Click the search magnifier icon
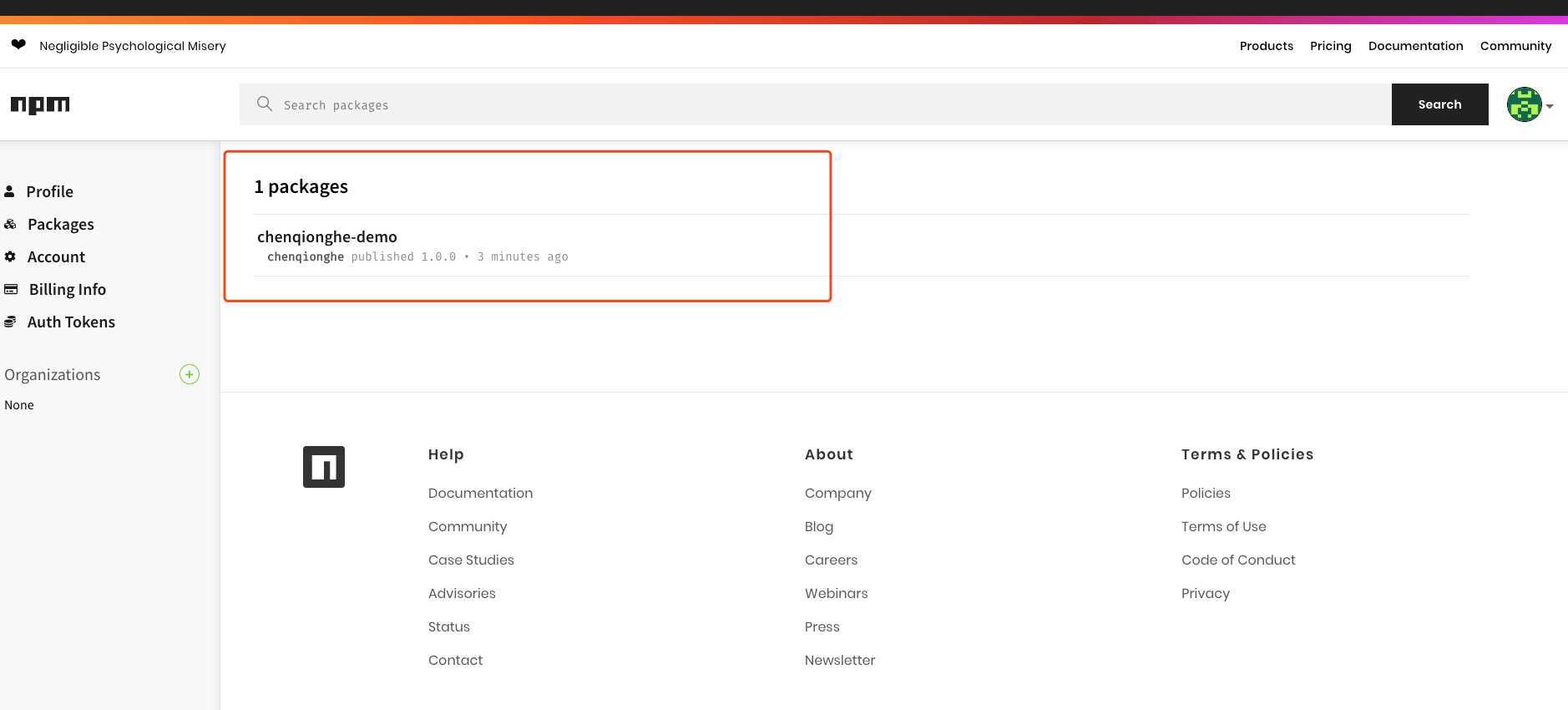The width and height of the screenshot is (1568, 710). [x=265, y=104]
